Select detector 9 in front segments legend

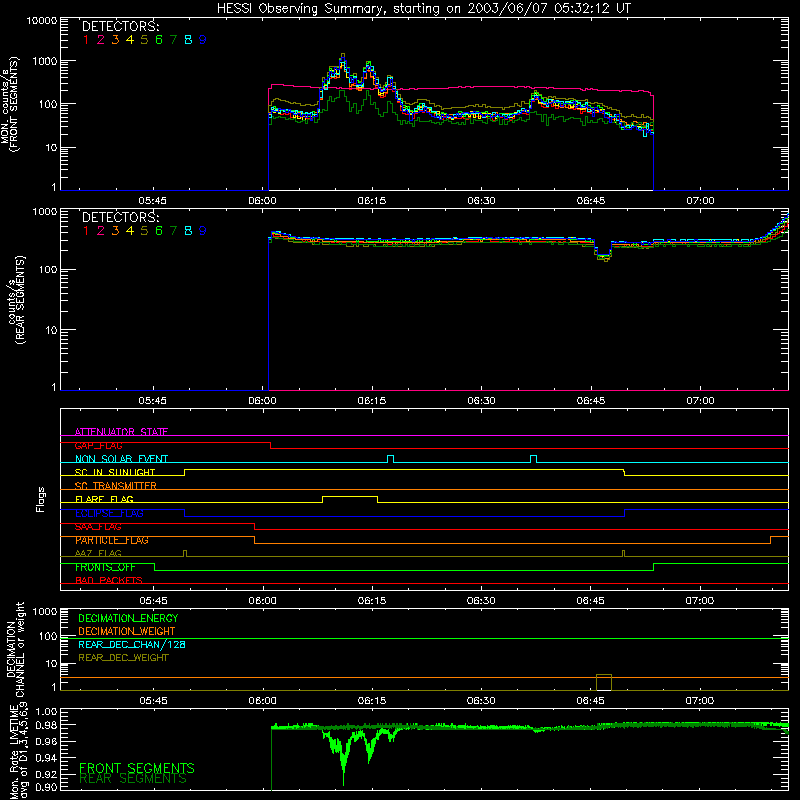(x=203, y=40)
